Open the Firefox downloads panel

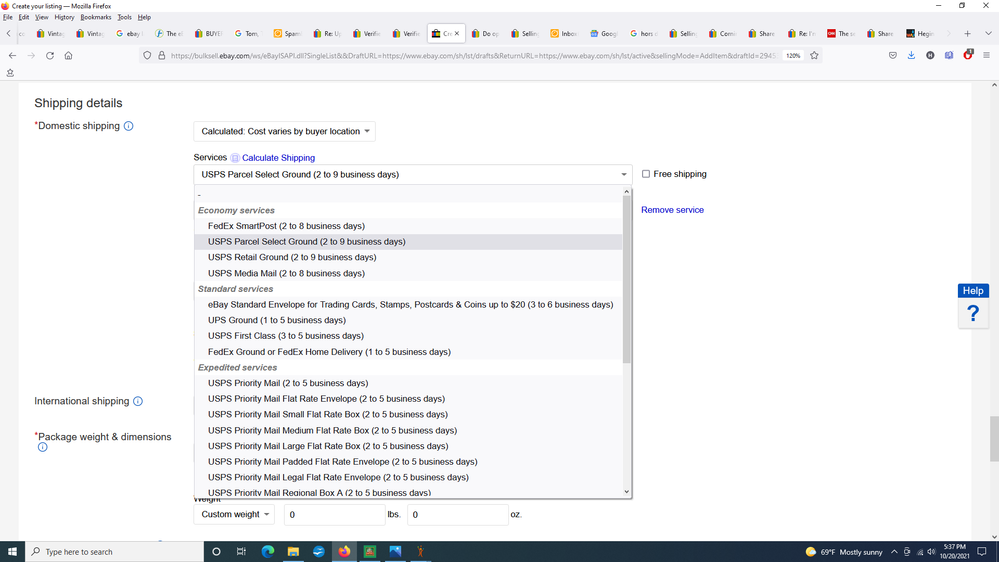(x=911, y=55)
